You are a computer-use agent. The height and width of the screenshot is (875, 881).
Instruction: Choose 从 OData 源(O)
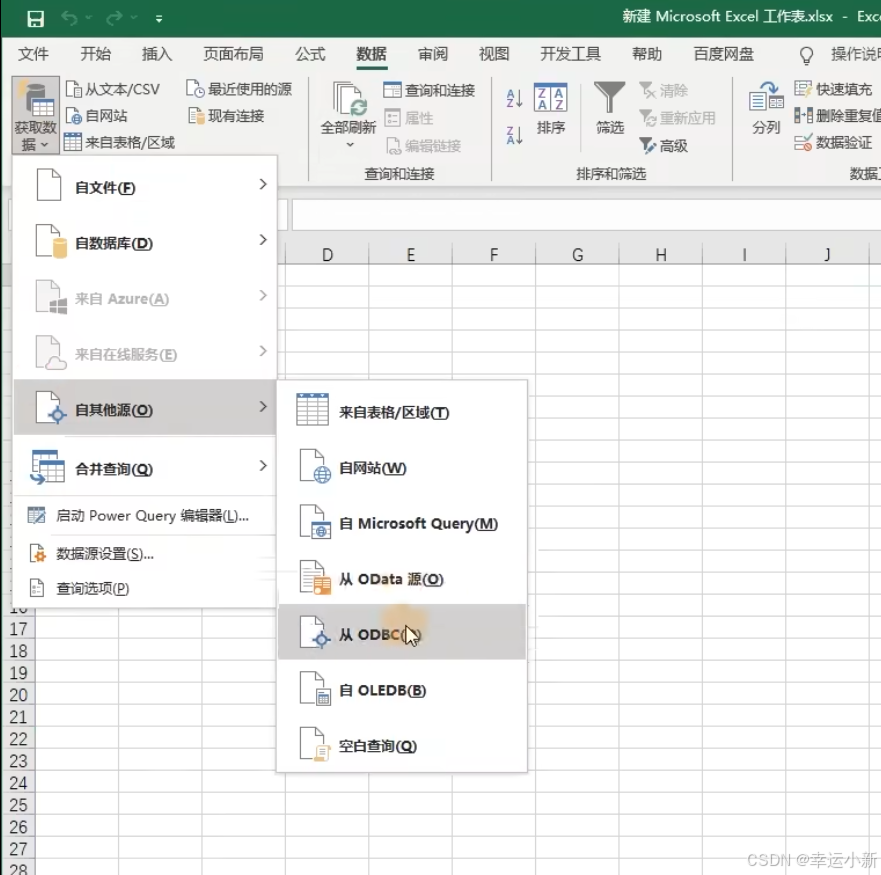[x=402, y=578]
